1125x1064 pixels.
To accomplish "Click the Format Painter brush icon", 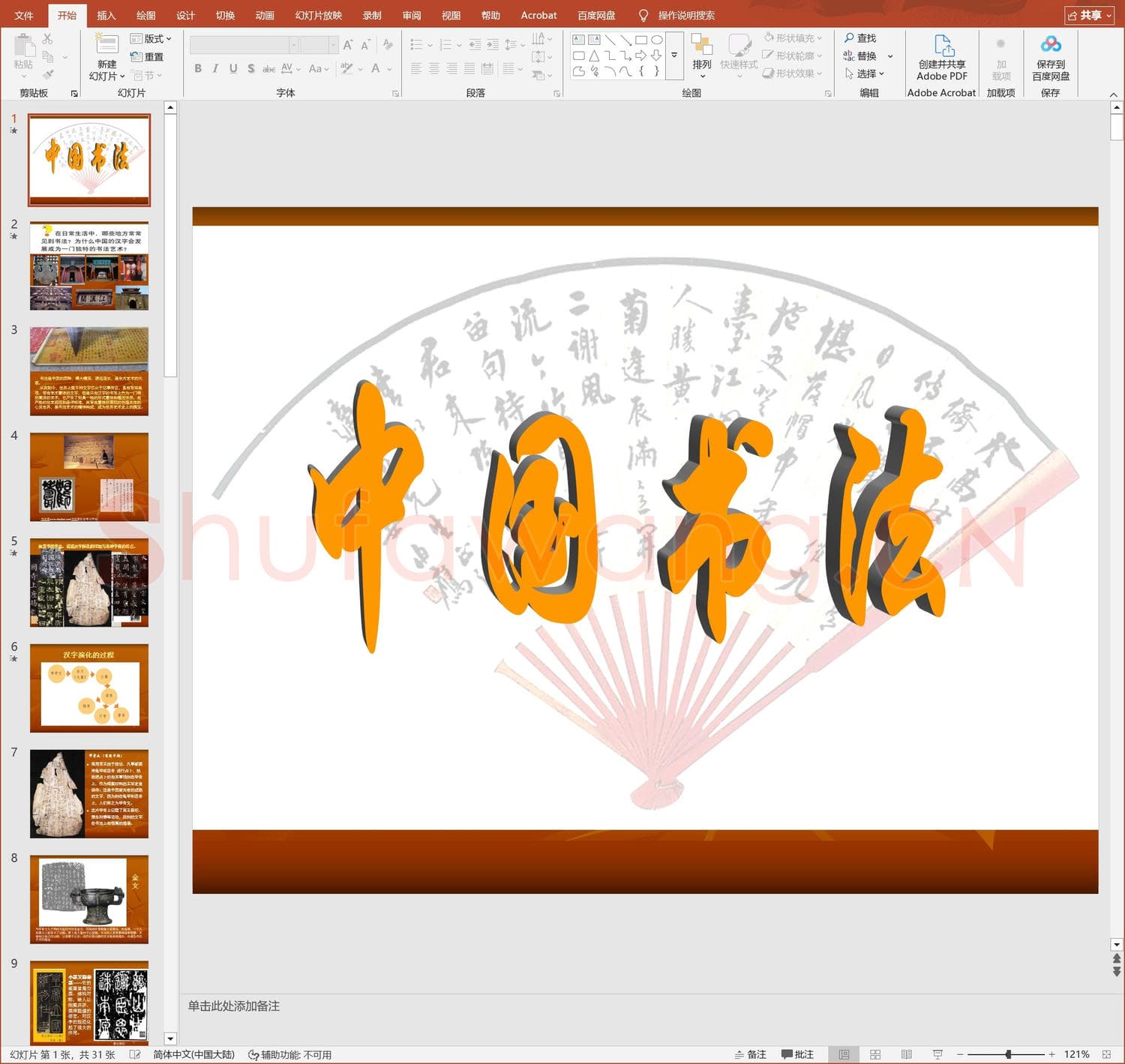I will [x=48, y=74].
